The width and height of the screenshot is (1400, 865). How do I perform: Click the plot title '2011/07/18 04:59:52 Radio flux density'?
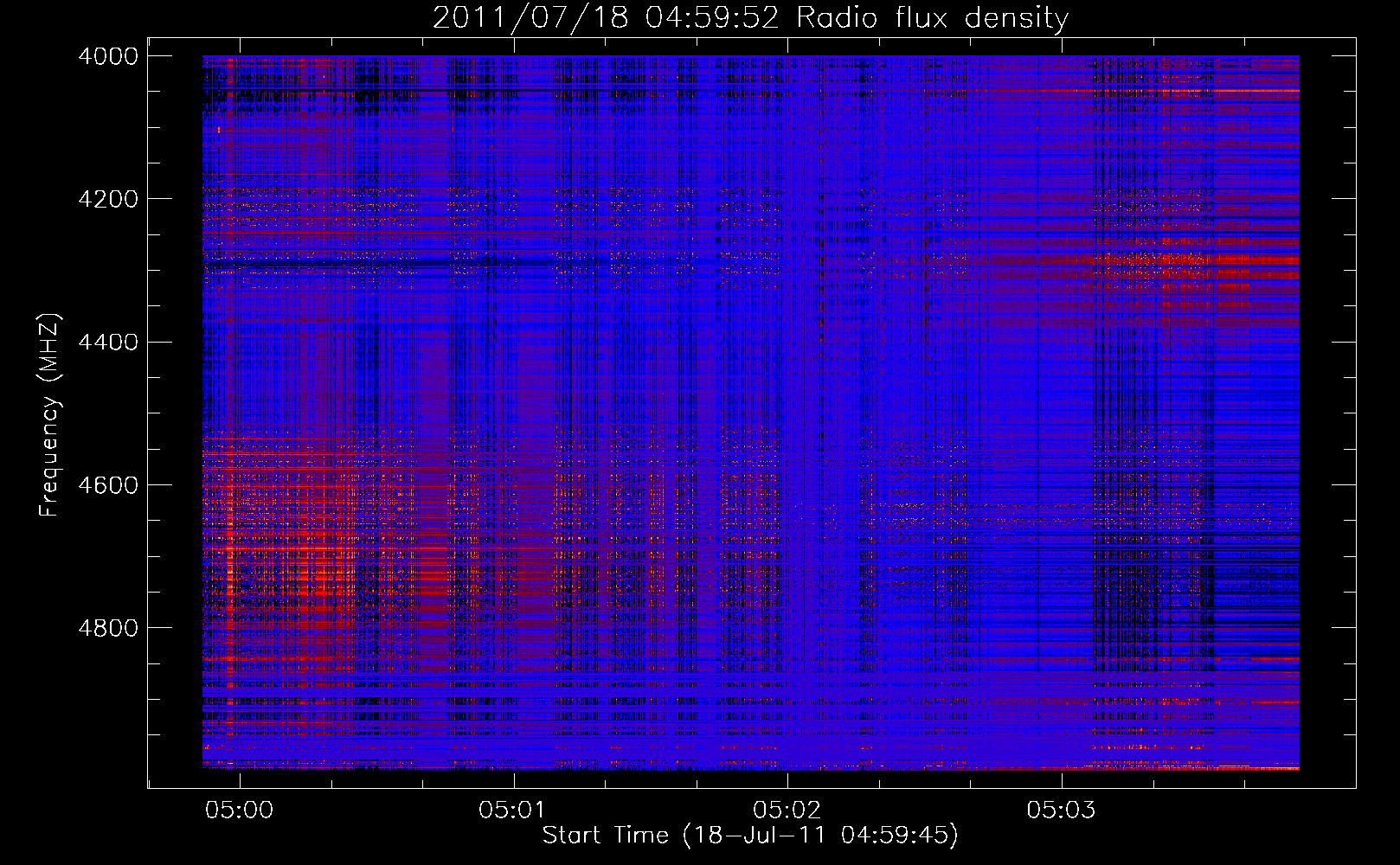(750, 17)
